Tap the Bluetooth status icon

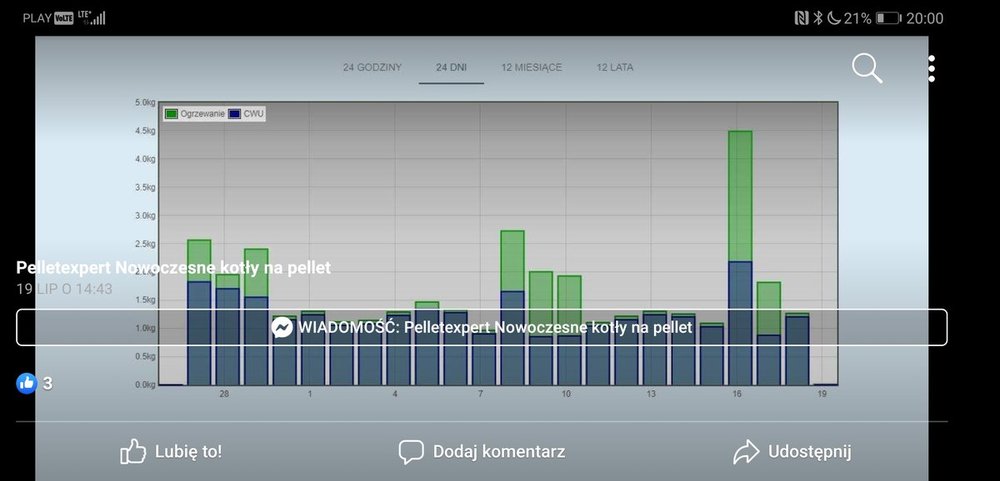pyautogui.click(x=818, y=18)
